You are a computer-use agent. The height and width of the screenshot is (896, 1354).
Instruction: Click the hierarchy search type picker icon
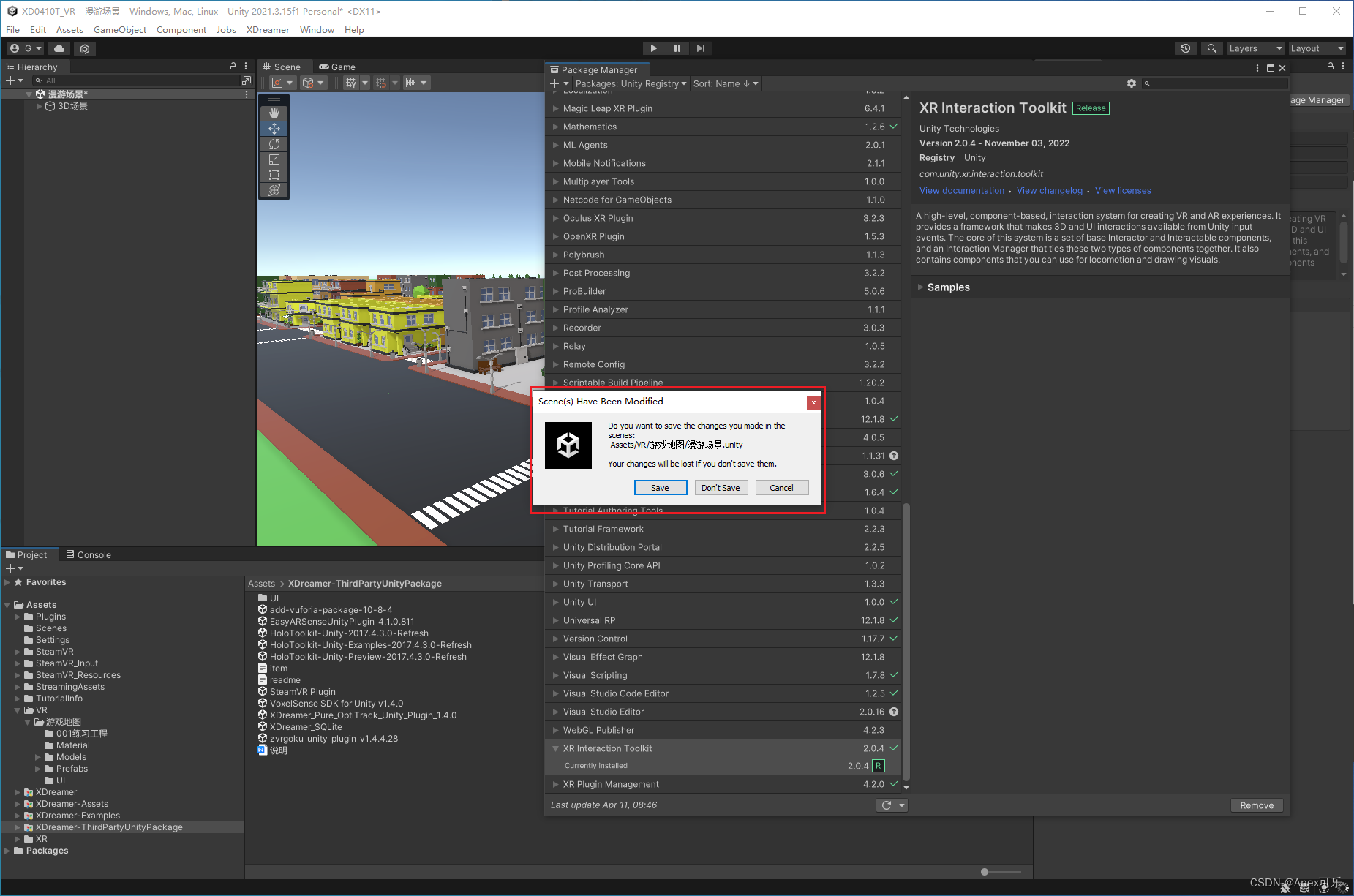coord(247,80)
